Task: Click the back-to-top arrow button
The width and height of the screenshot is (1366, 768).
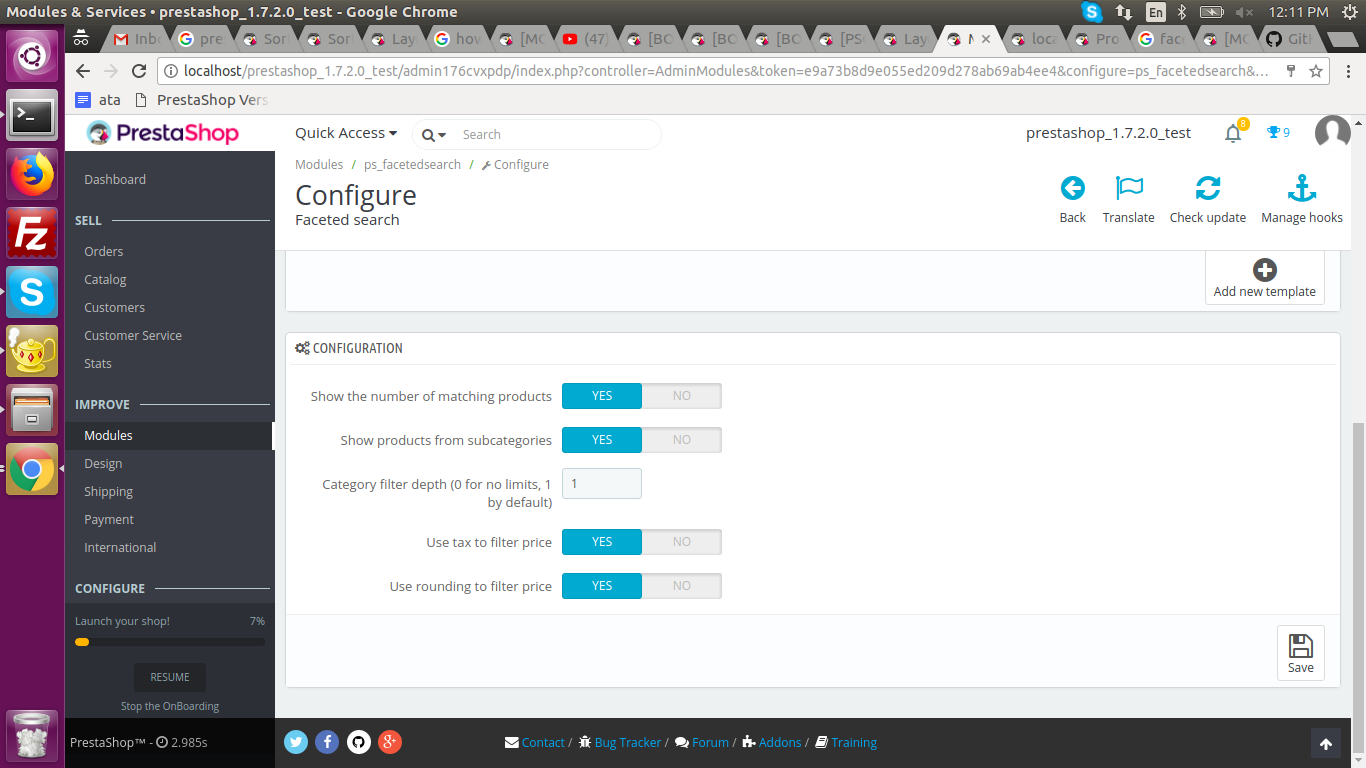Action: click(1325, 743)
